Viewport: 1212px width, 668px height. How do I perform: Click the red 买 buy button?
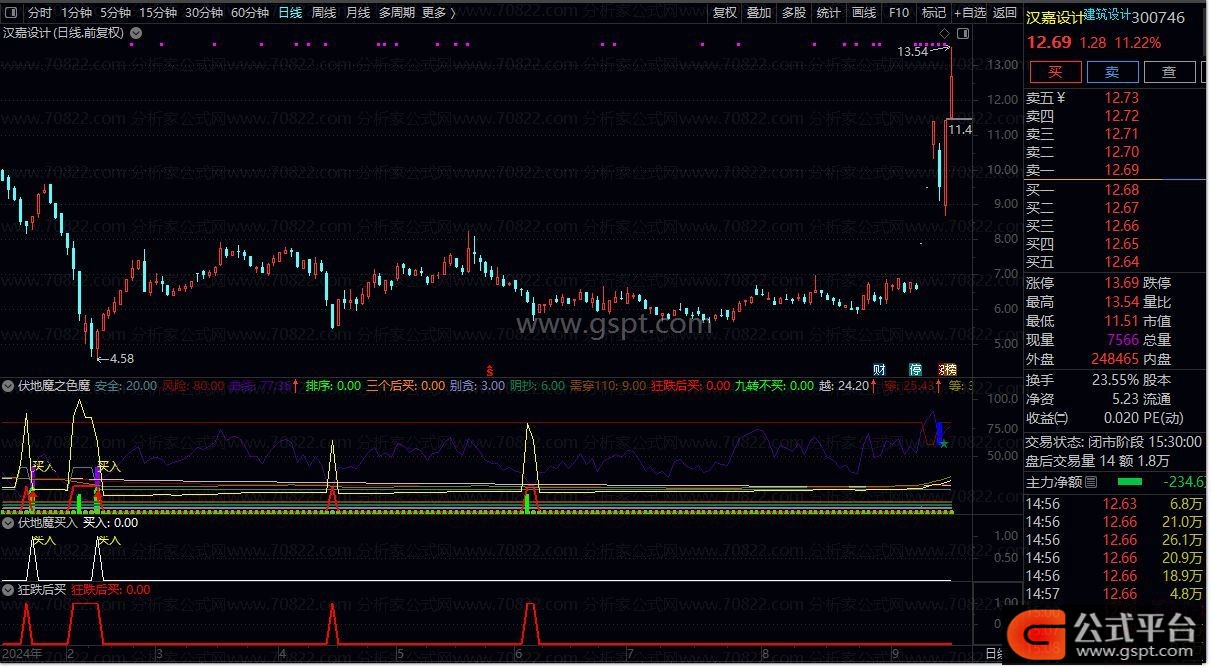(1055, 72)
